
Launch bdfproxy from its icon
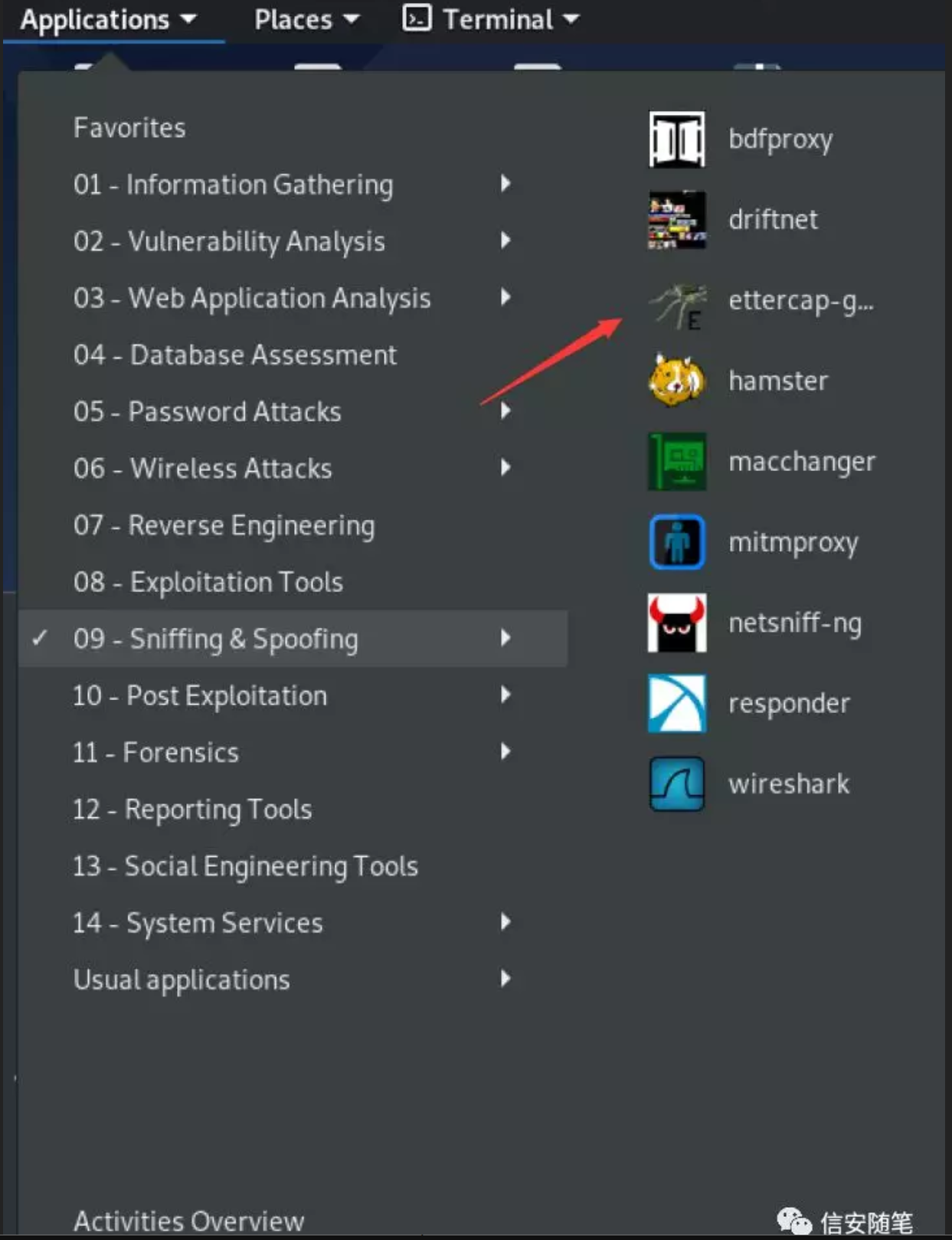coord(676,139)
